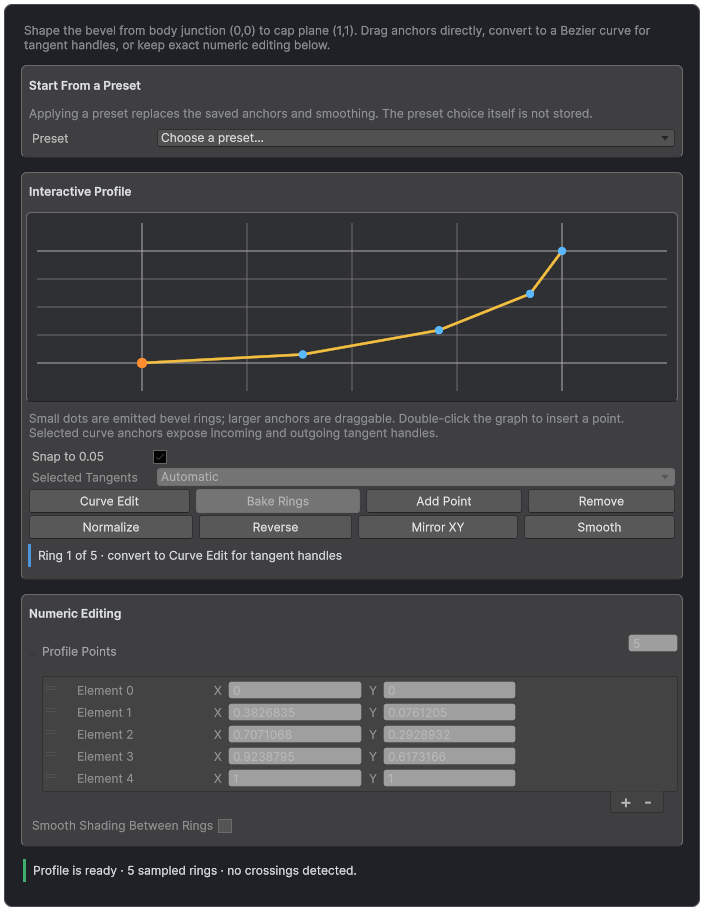Select the second blue anchor on the curve

(303, 354)
